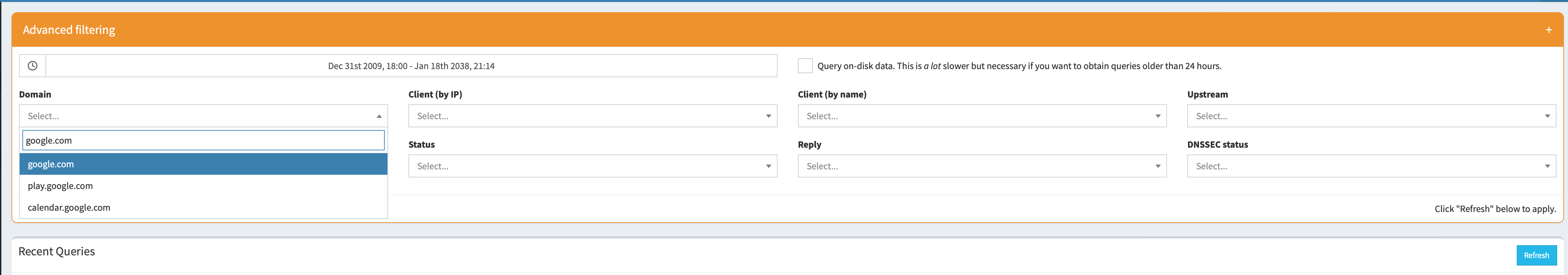Click the date range field
The image size is (1568, 275).
click(x=412, y=66)
